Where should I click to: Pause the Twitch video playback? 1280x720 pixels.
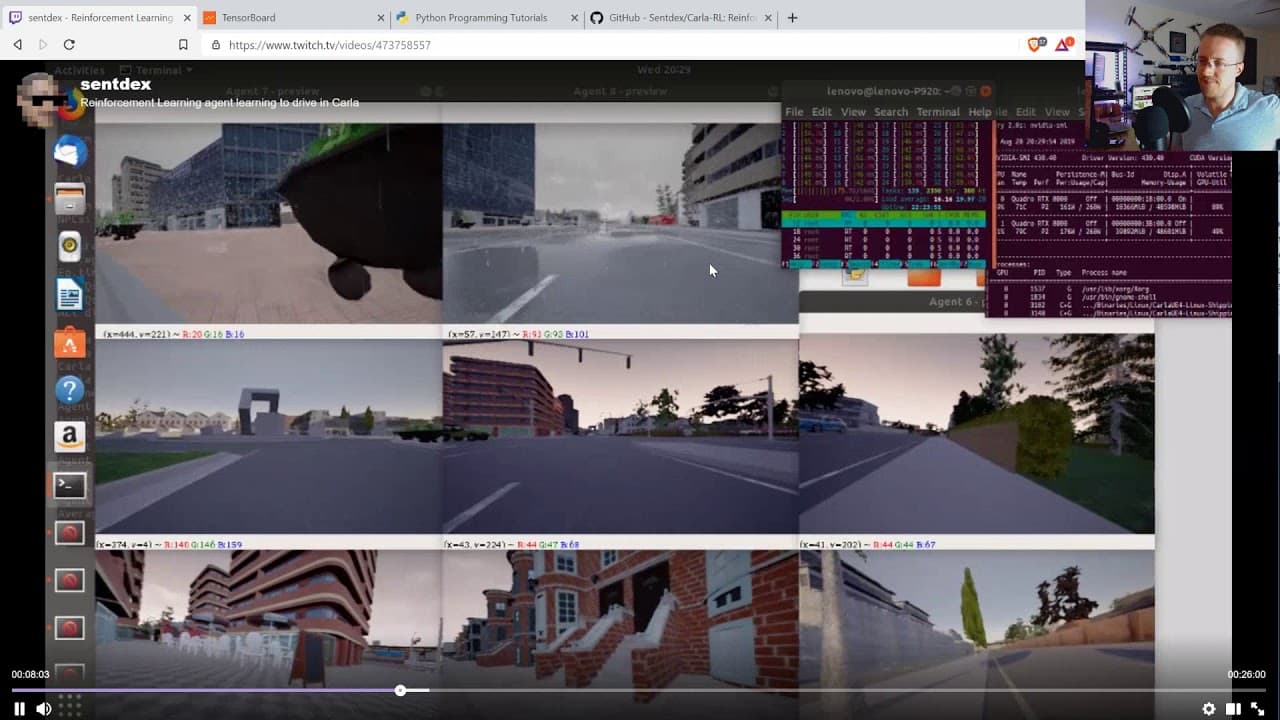pyautogui.click(x=19, y=709)
